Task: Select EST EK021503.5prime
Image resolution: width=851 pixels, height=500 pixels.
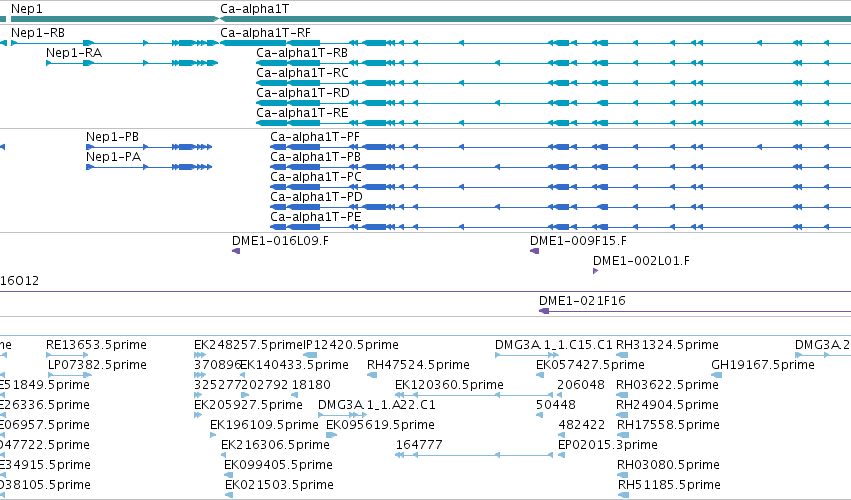Action: (279, 486)
